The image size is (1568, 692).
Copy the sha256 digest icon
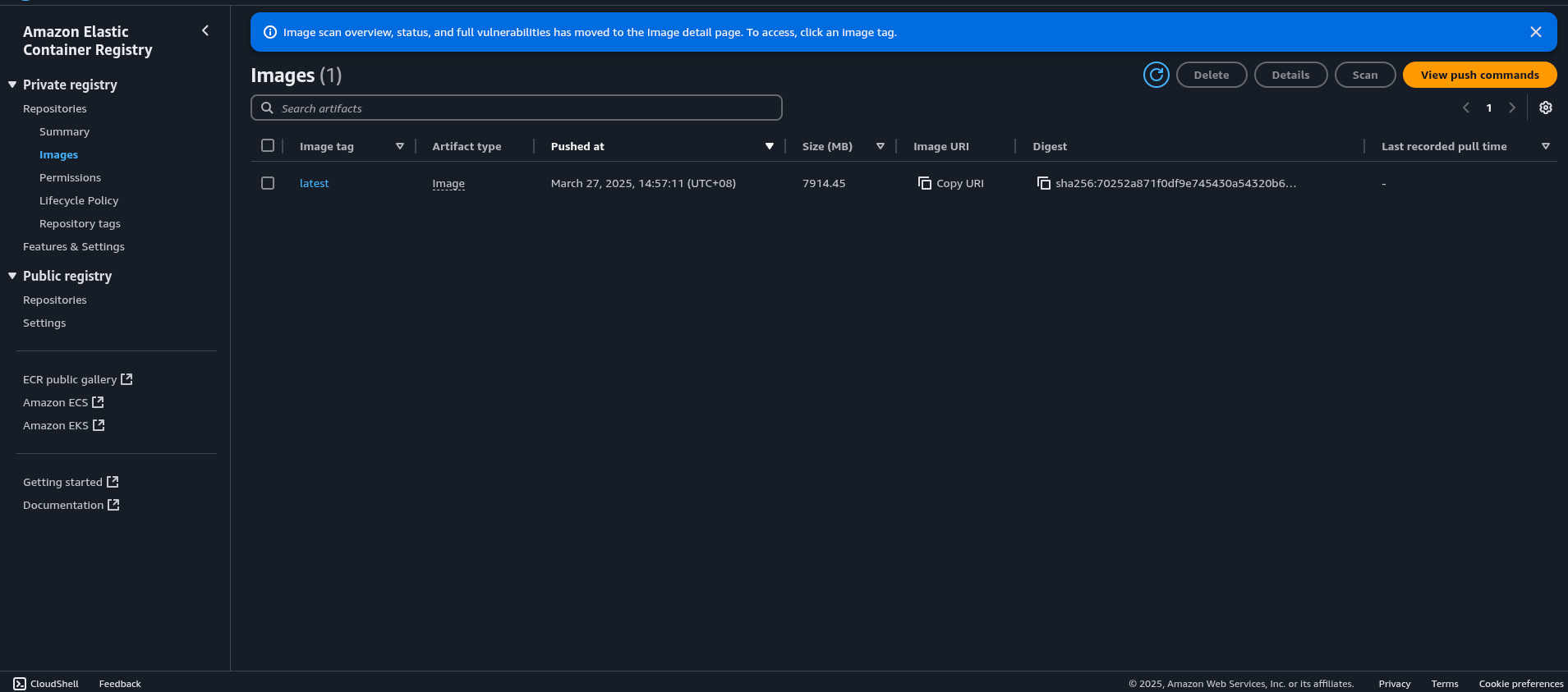click(1043, 183)
